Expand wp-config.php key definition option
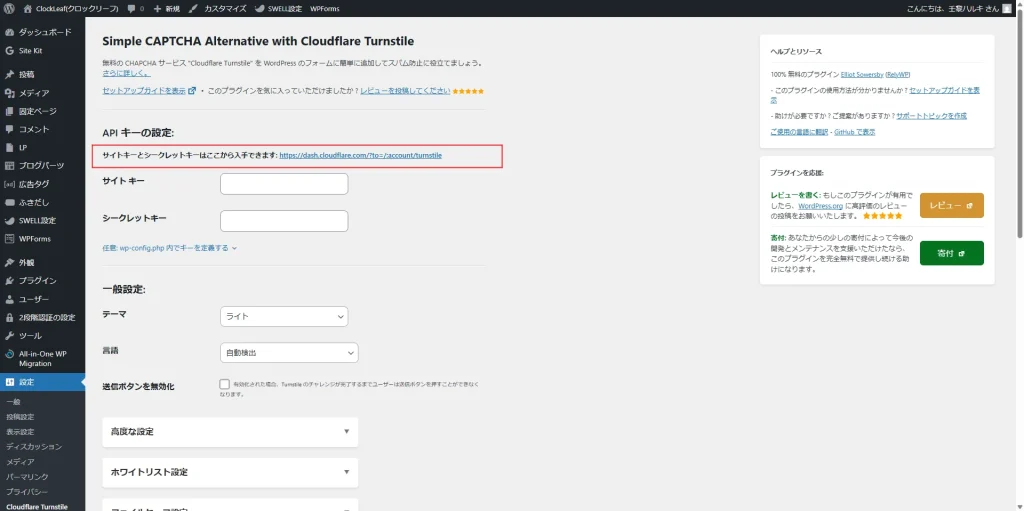Screen dimensions: 1024x511 pyautogui.click(x=169, y=248)
